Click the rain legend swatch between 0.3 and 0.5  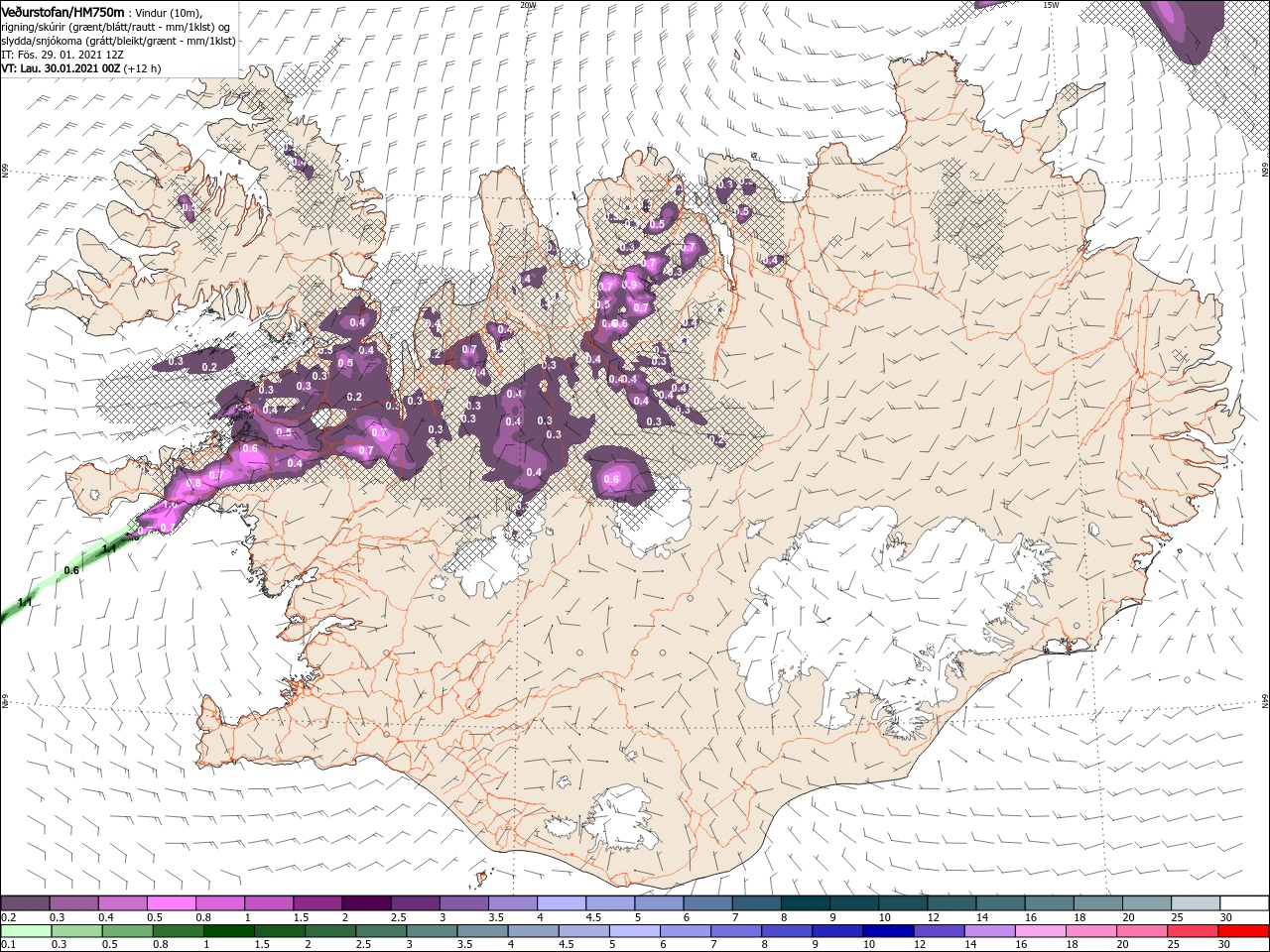click(76, 931)
